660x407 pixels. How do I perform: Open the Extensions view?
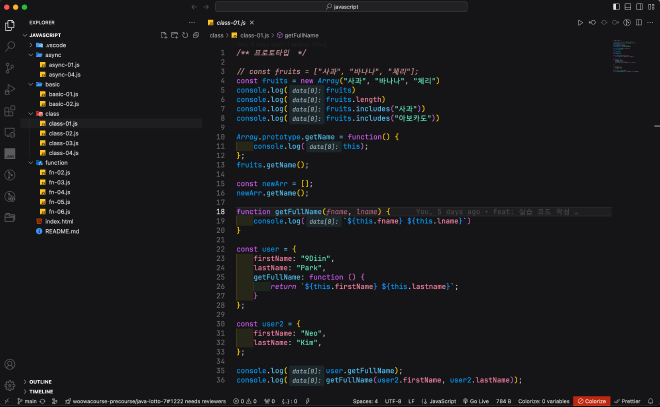point(9,111)
